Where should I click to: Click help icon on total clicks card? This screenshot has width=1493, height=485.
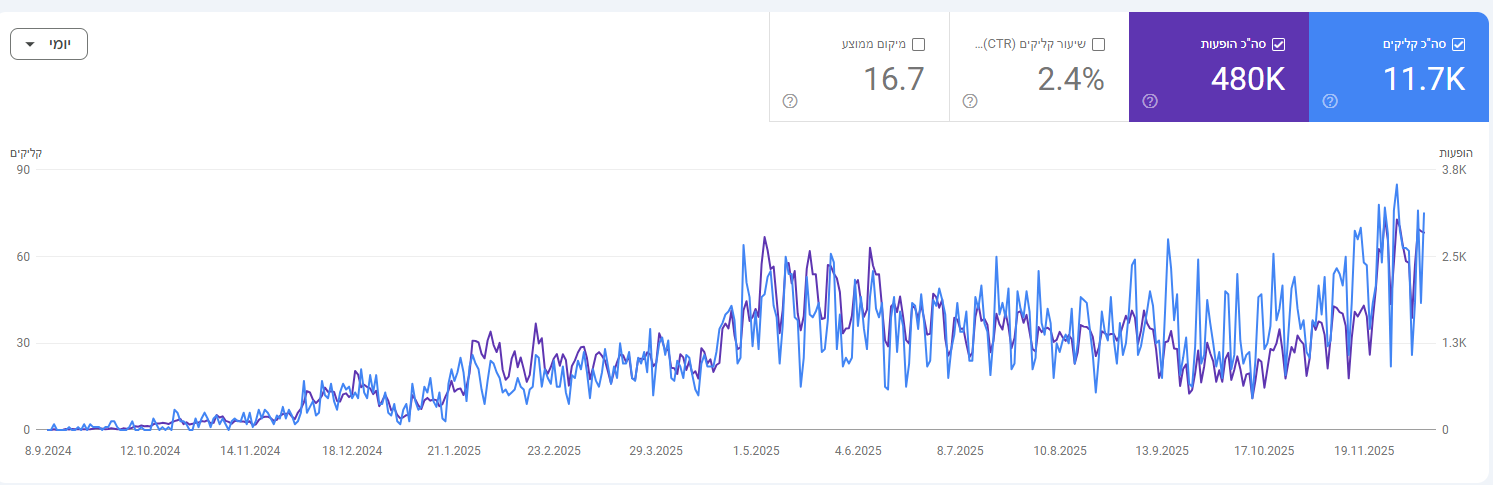point(1329,101)
